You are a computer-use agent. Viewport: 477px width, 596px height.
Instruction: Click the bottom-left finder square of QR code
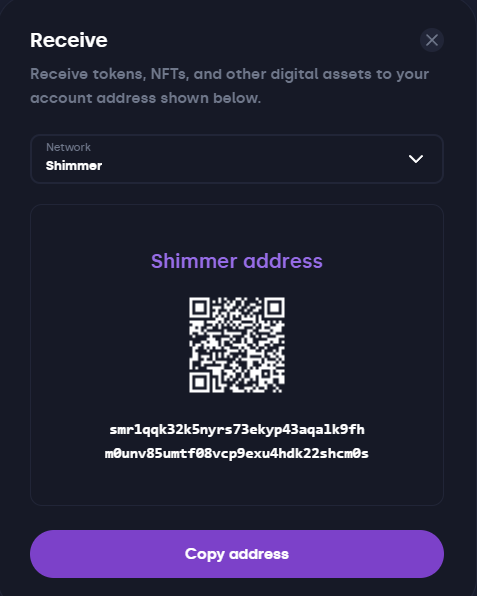(x=200, y=382)
